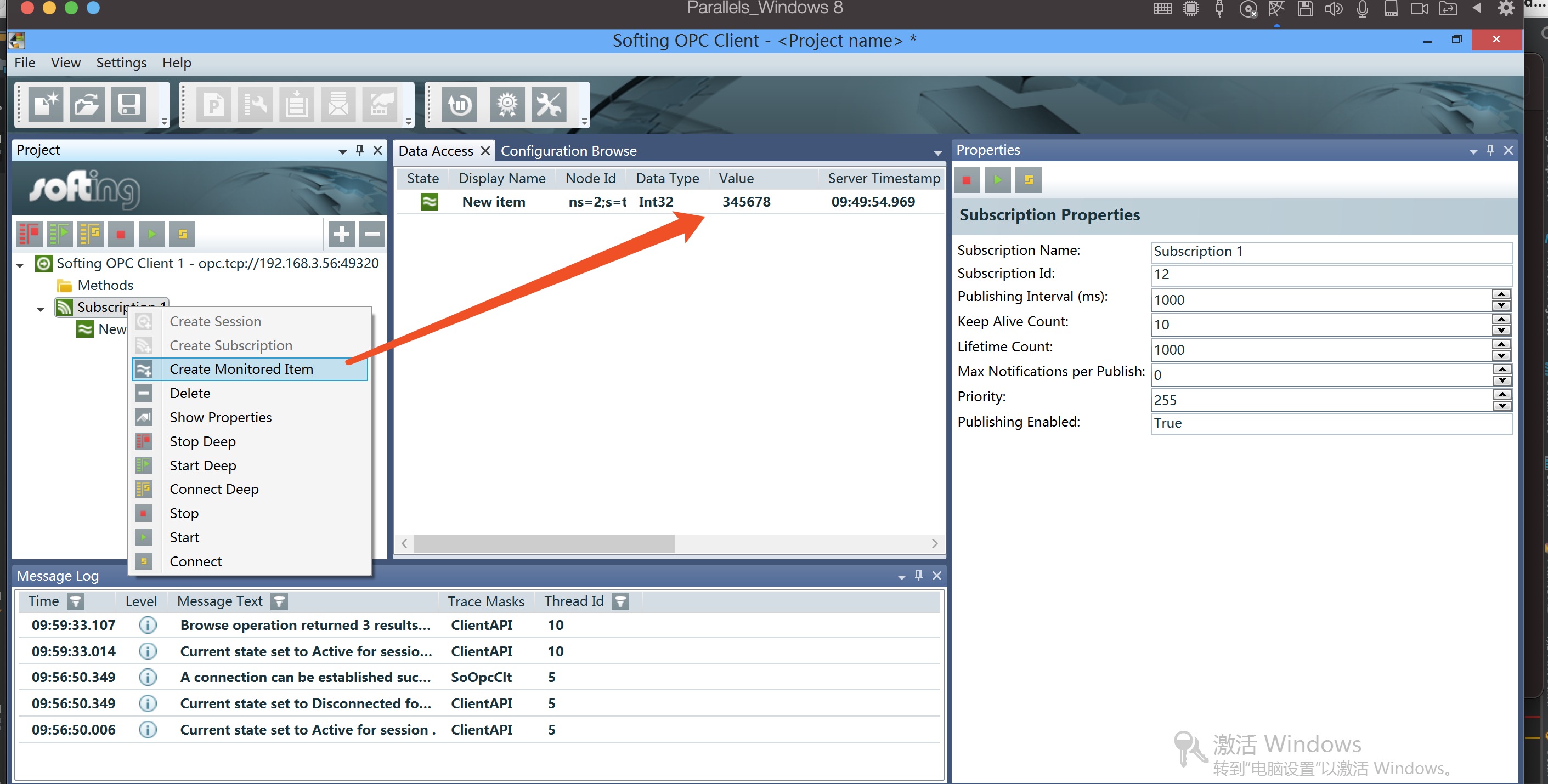Click the refresh/reload toolbar icon
Image resolution: width=1548 pixels, height=784 pixels.
point(460,105)
